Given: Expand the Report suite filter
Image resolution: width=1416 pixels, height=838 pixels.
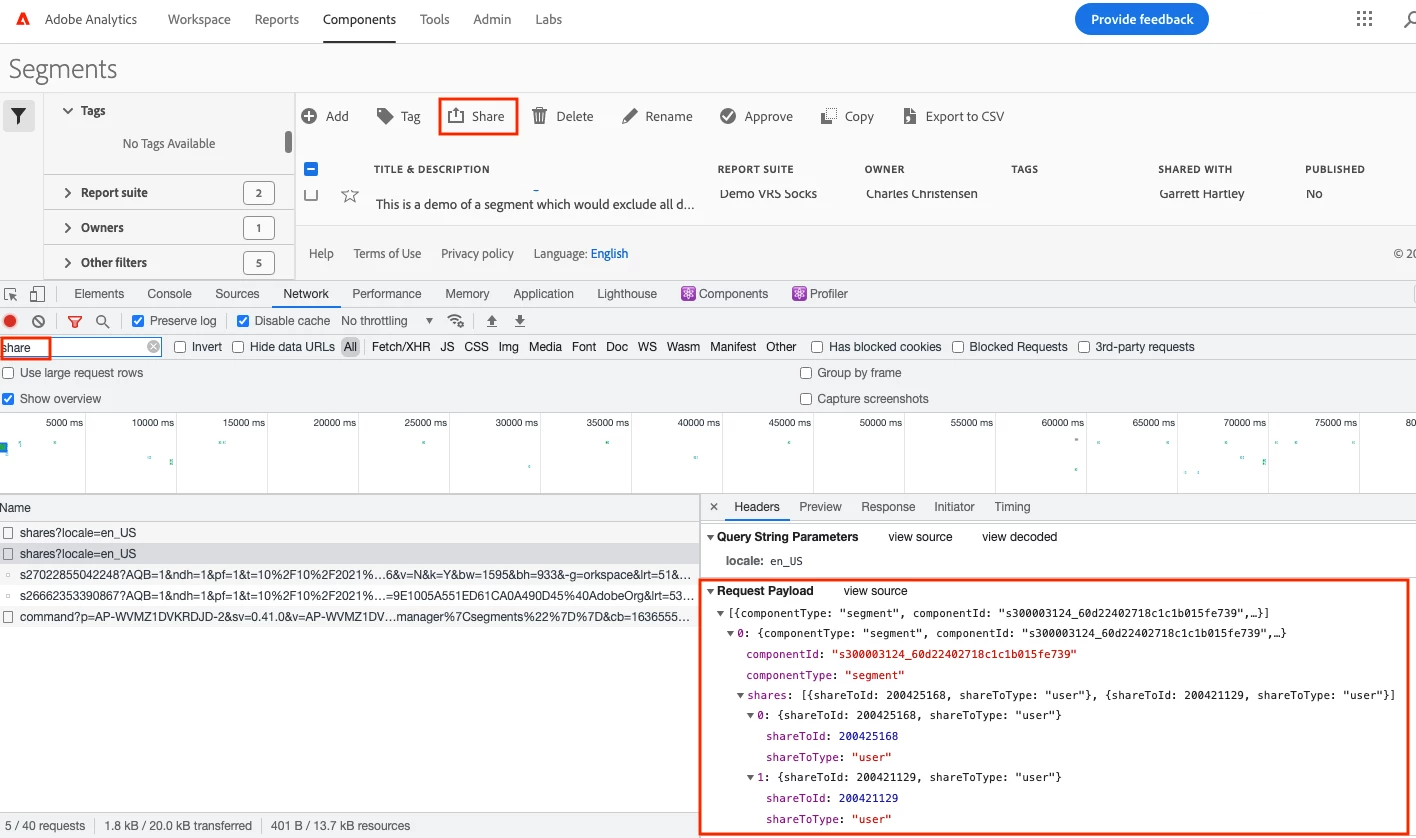Looking at the screenshot, I should tap(68, 193).
